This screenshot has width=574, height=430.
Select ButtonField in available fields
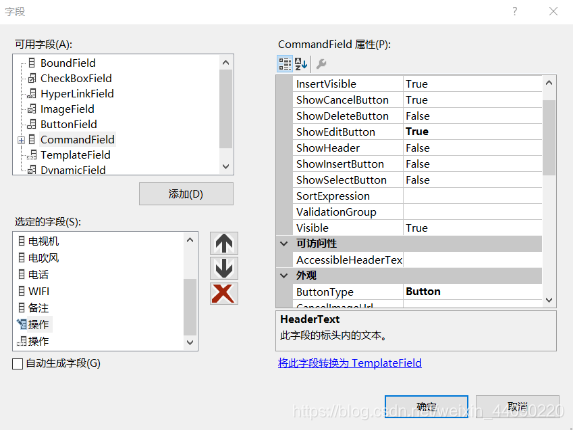coord(69,124)
